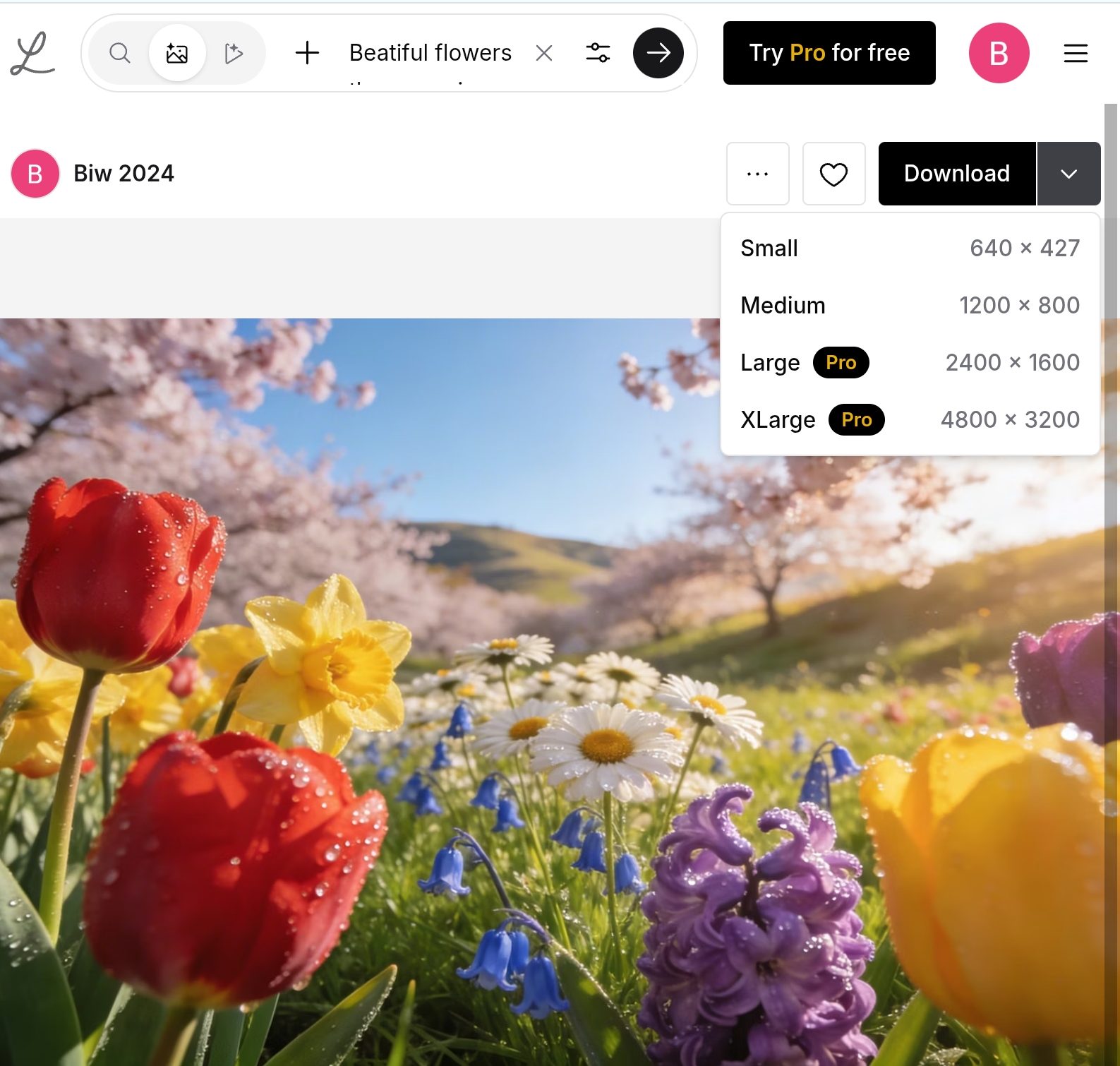Submit search with the arrow button
This screenshot has width=1120, height=1066.
point(658,53)
